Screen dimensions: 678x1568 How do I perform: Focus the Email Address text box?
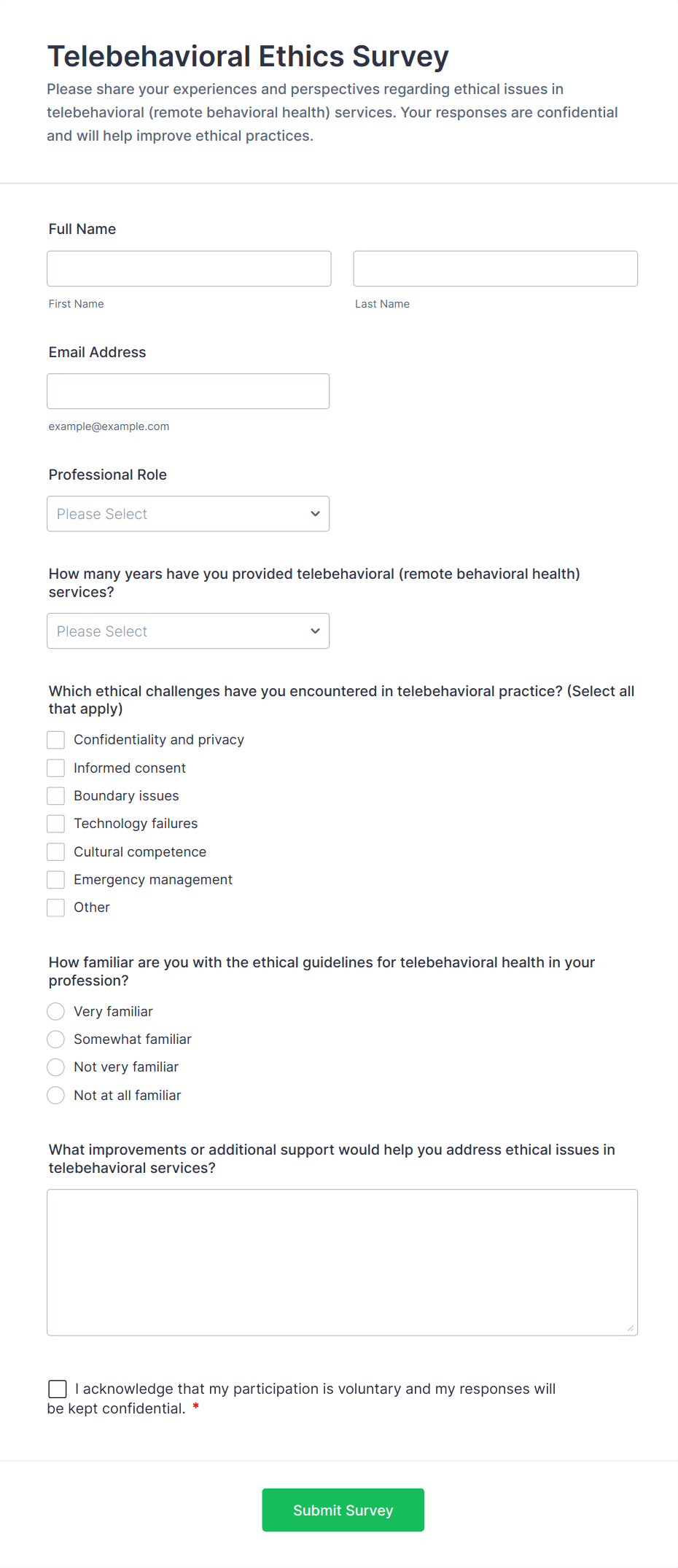(x=188, y=391)
